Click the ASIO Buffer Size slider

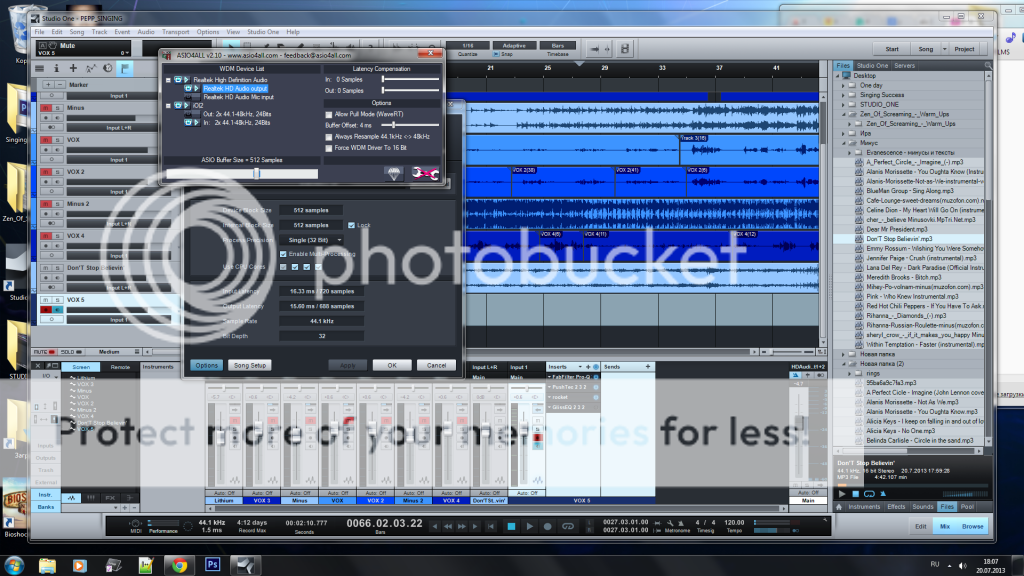click(x=242, y=174)
